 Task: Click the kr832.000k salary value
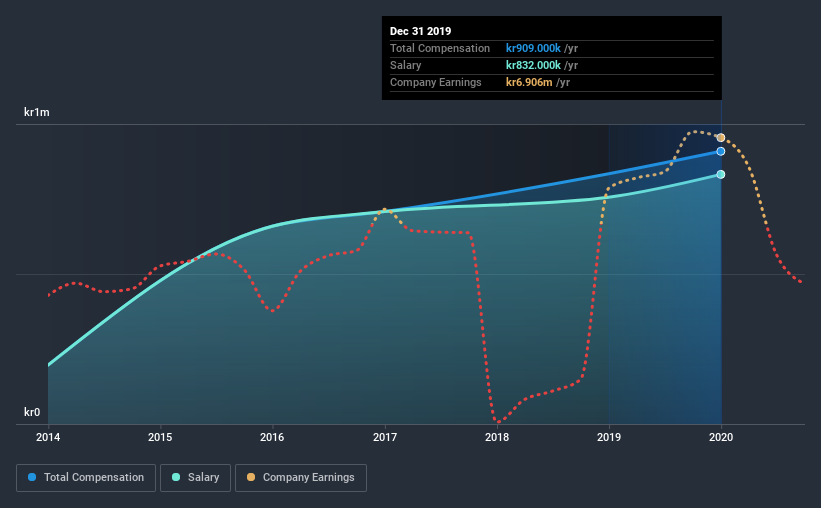click(533, 65)
